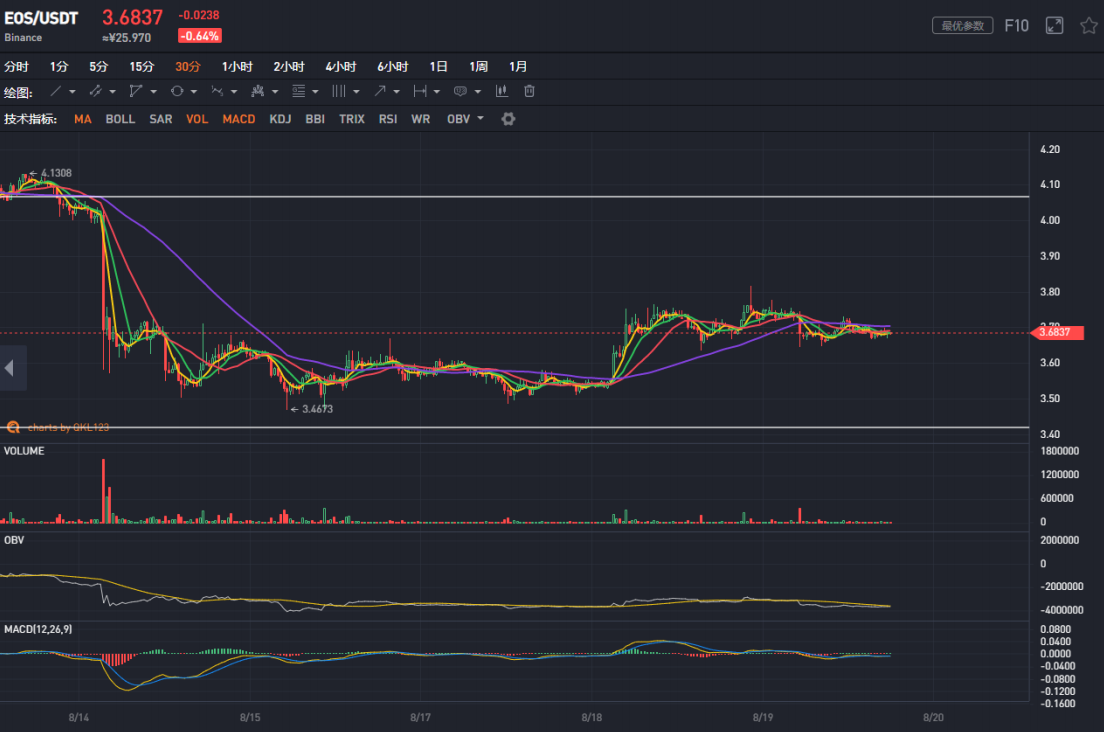Toggle the MA indicator off
This screenshot has height=732, width=1104.
pyautogui.click(x=83, y=119)
